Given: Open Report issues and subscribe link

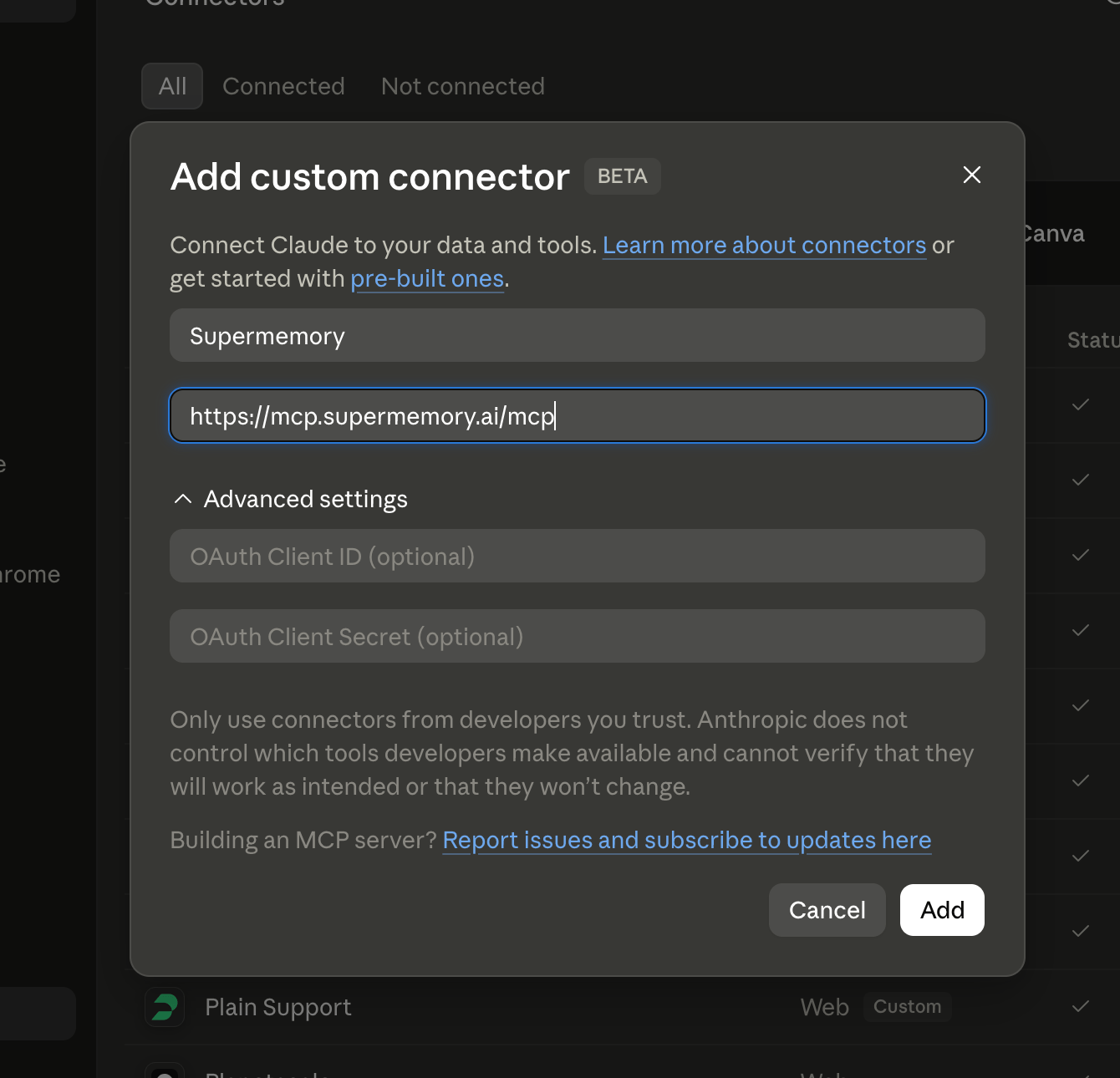Looking at the screenshot, I should (x=686, y=840).
